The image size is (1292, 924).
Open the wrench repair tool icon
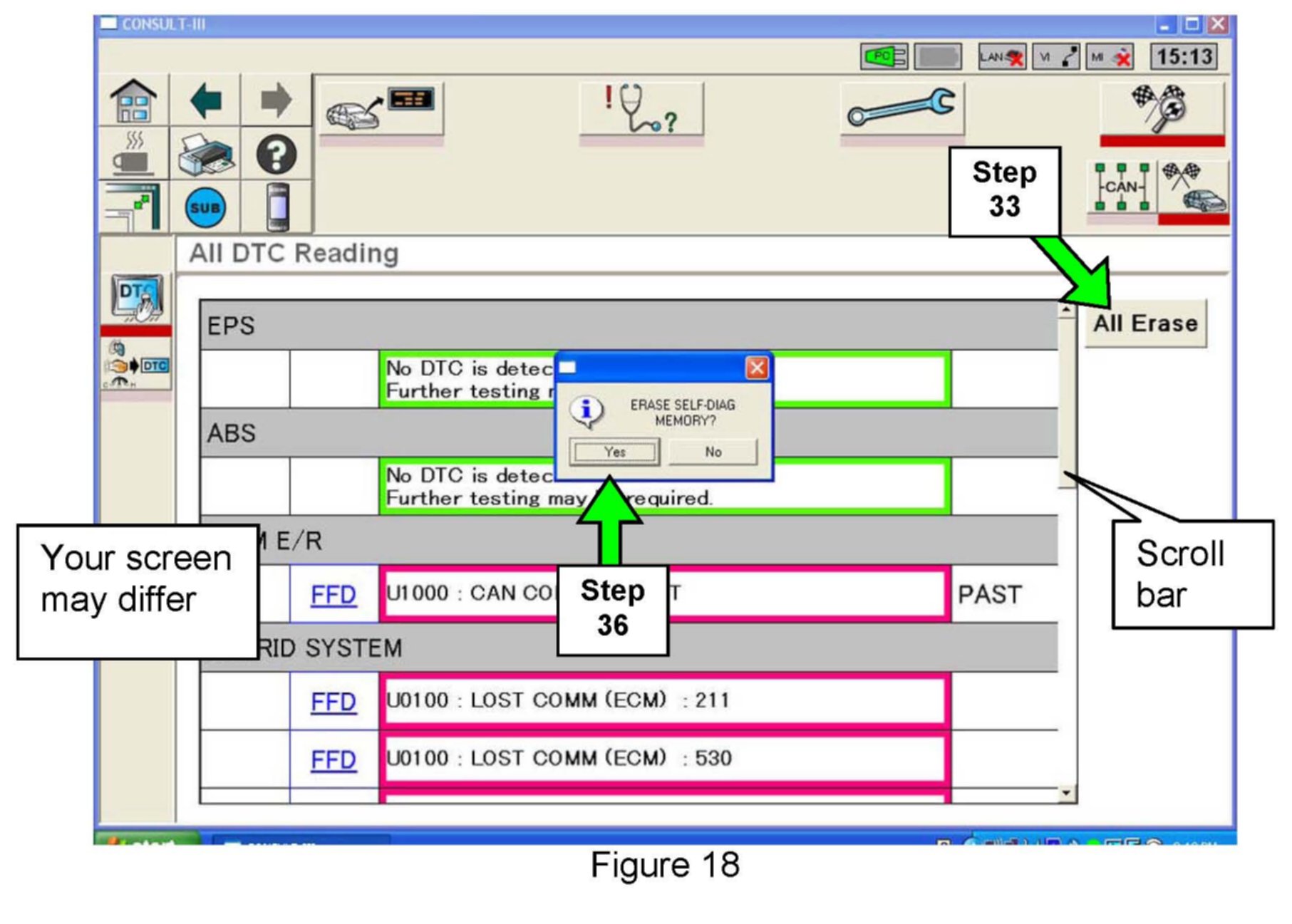click(901, 110)
